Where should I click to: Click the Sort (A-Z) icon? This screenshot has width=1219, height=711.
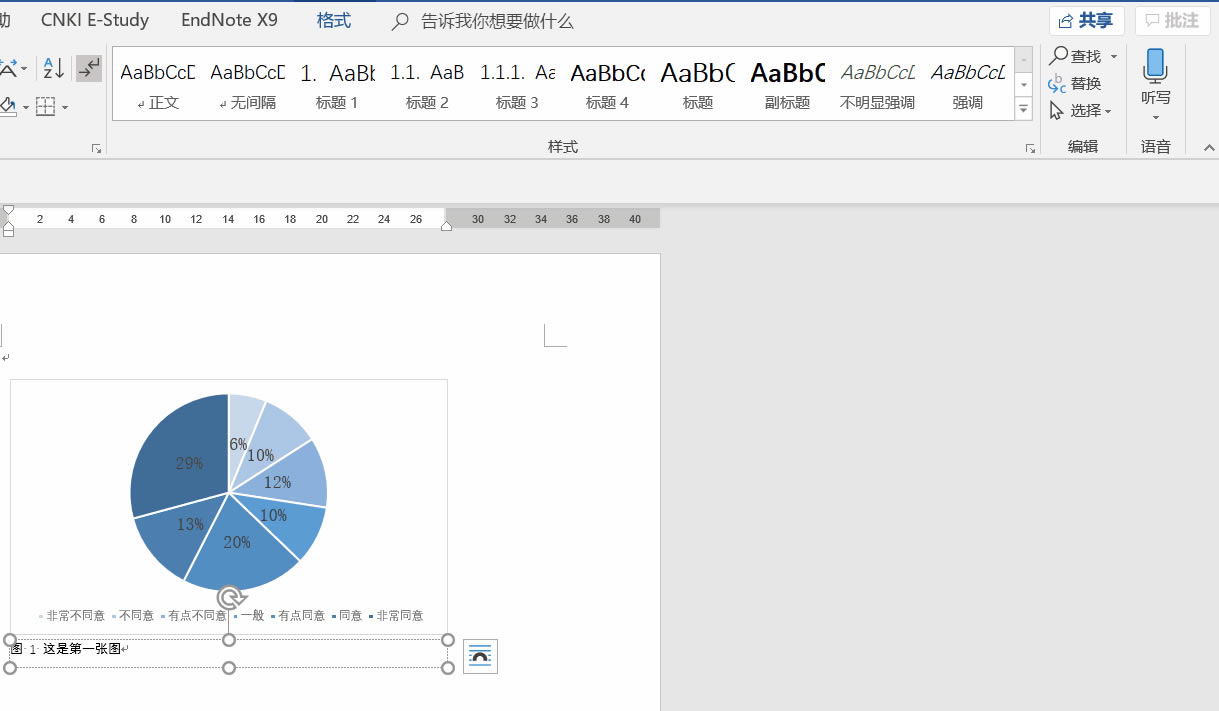pos(53,68)
